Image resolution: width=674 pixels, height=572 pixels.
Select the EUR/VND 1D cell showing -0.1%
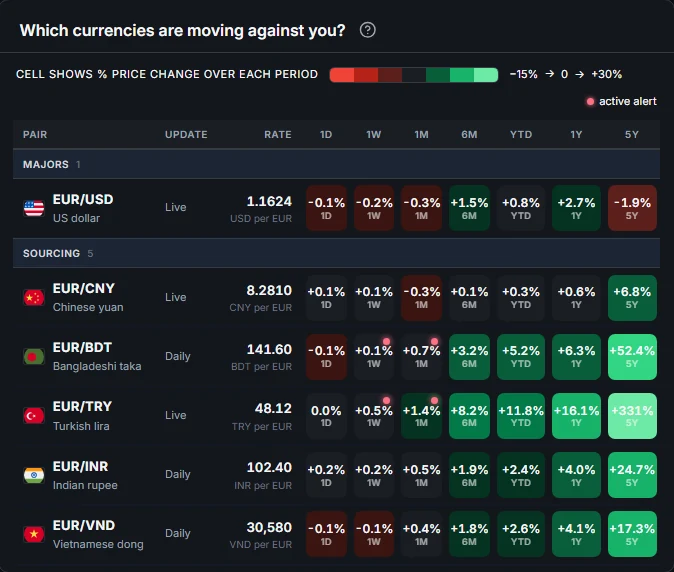pos(326,534)
